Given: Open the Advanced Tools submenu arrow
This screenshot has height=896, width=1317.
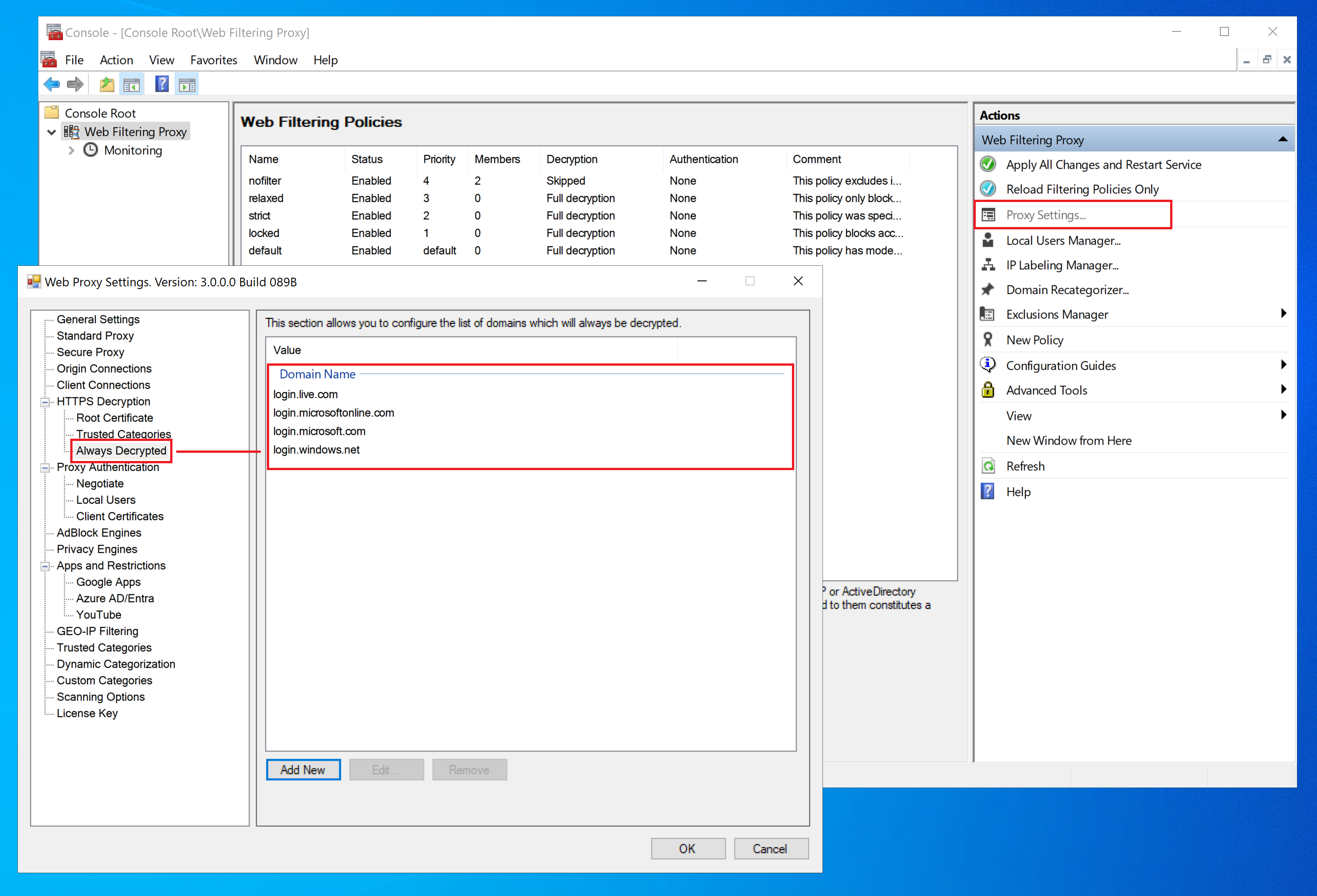Looking at the screenshot, I should 1284,389.
